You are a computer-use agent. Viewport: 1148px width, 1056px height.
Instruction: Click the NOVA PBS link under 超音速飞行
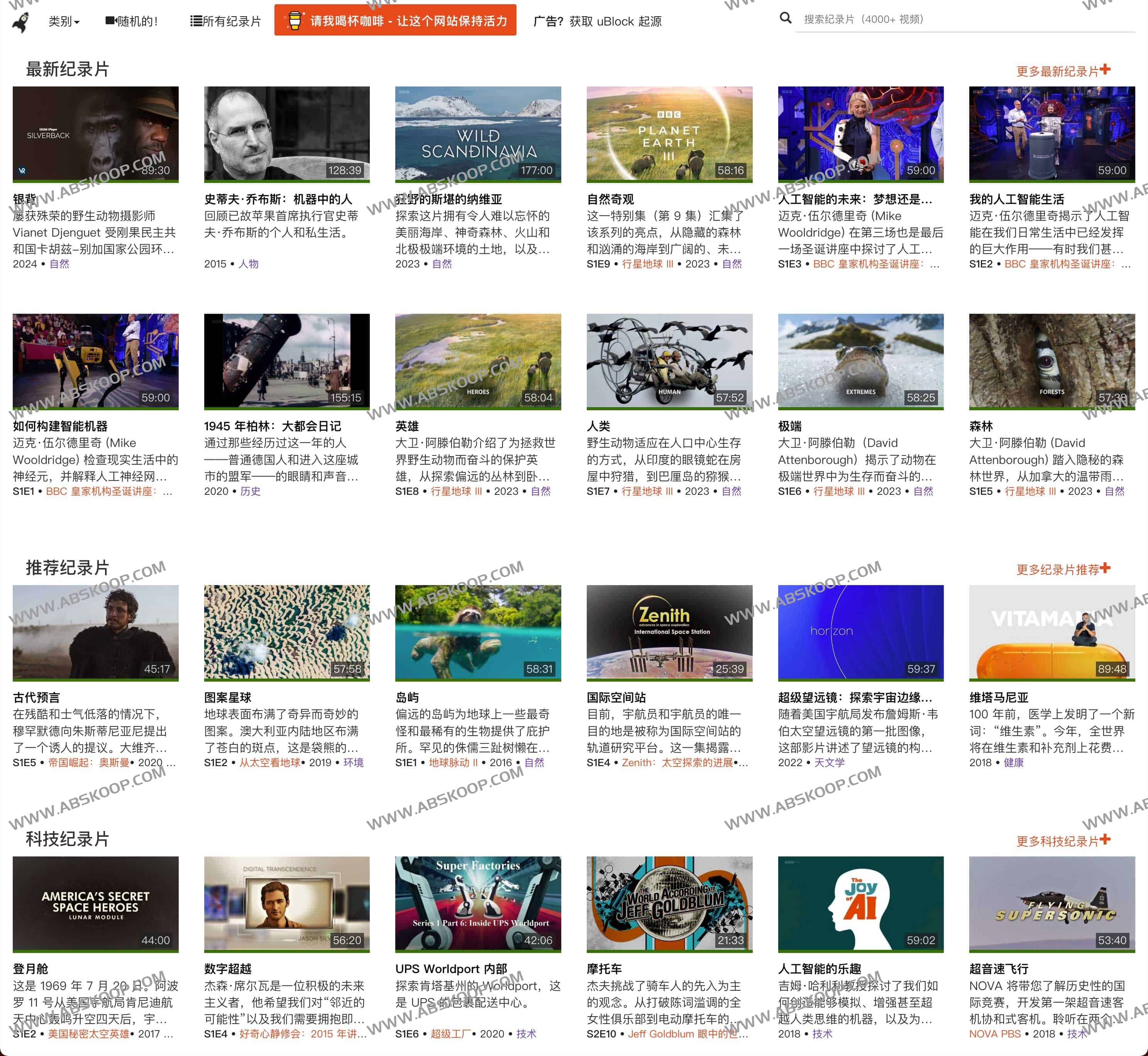pos(994,1033)
